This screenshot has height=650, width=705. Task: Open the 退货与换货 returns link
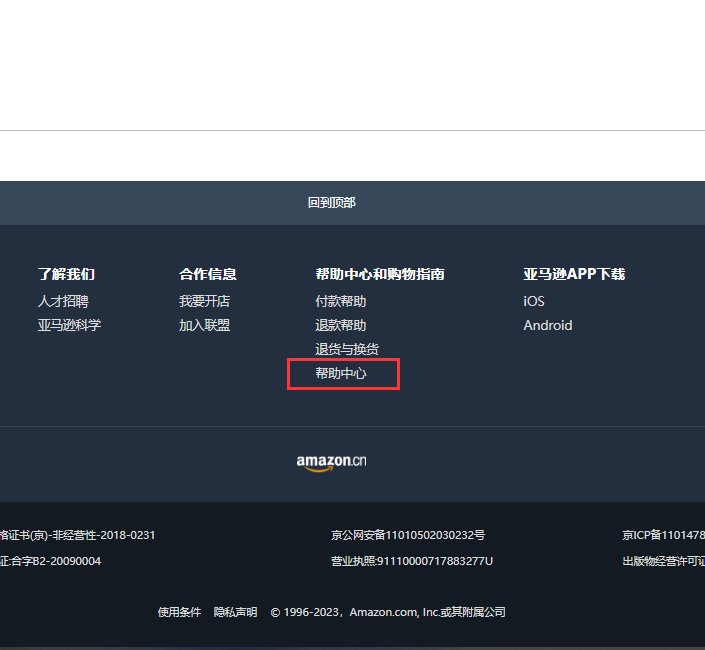347,349
